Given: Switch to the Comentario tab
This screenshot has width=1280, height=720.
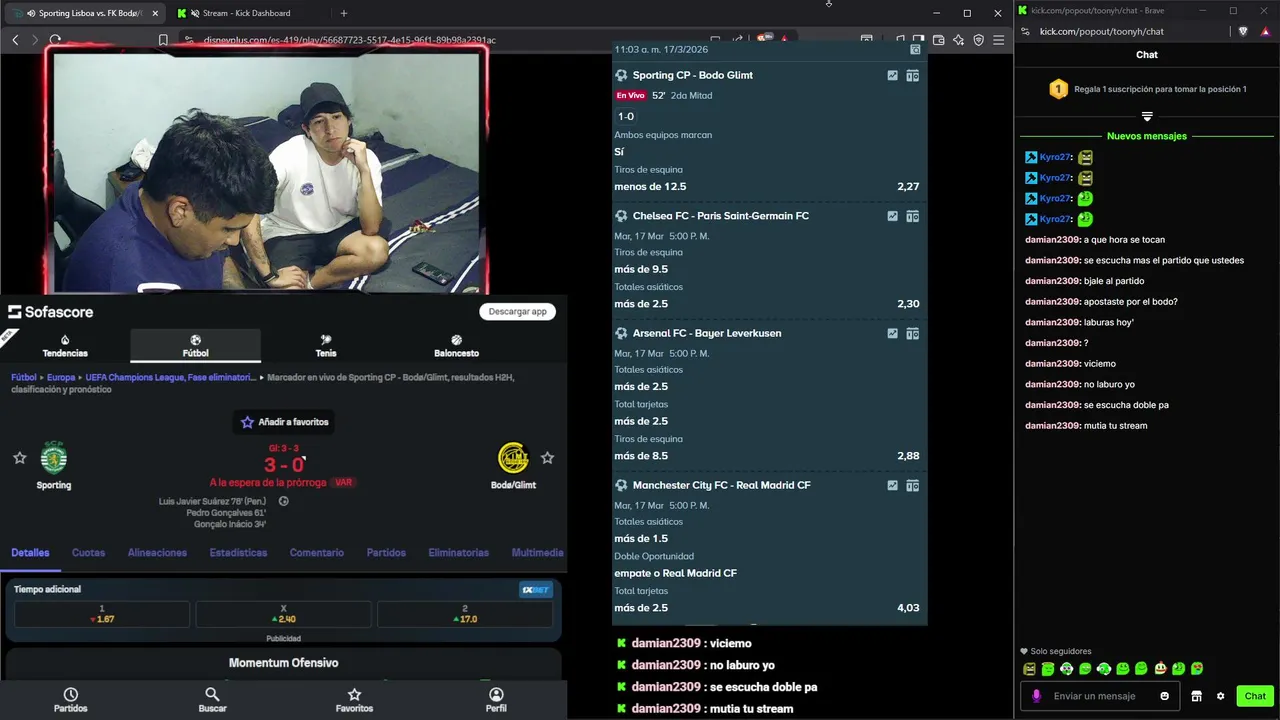Looking at the screenshot, I should click(316, 553).
